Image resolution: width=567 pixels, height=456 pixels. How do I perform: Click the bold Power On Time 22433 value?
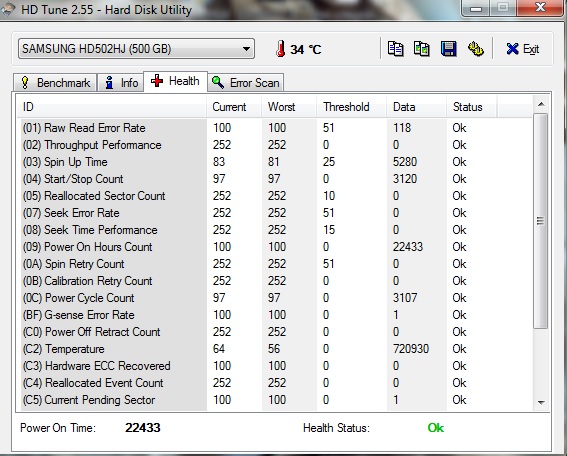[142, 428]
